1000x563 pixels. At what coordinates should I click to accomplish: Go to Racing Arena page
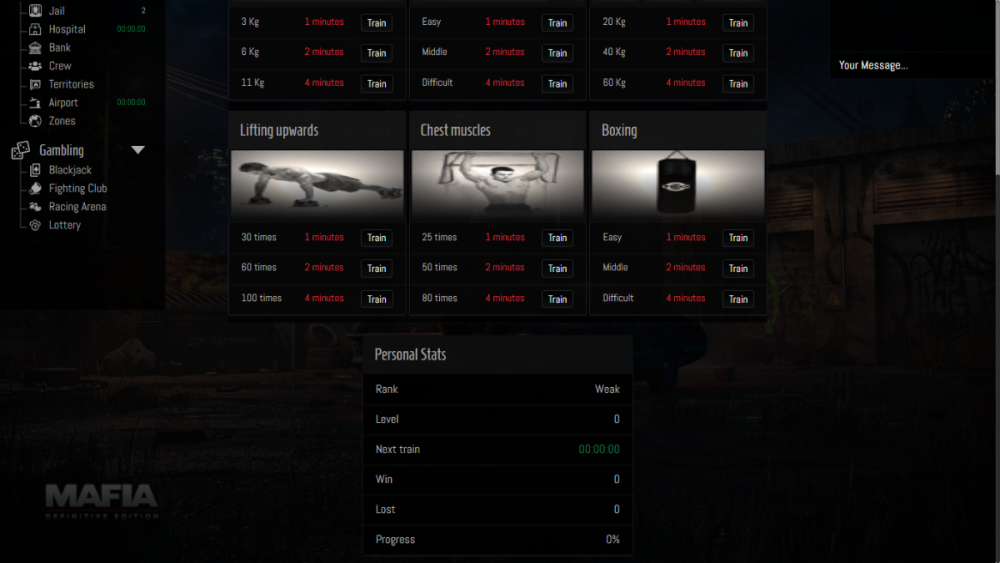pyautogui.click(x=77, y=207)
